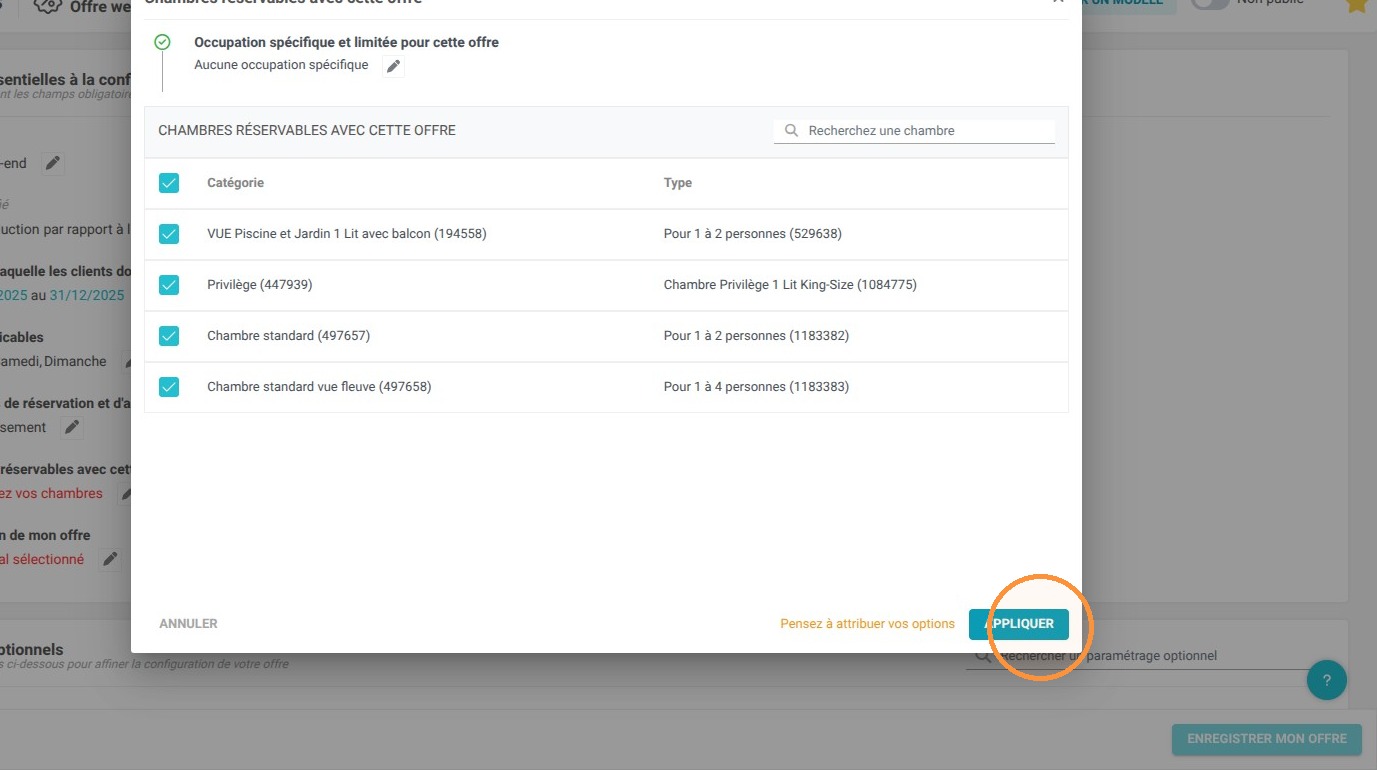The width and height of the screenshot is (1377, 770).
Task: Select "VUE Piscine et Jardin 1 Lit avec balcon (194558)"
Action: click(x=347, y=234)
